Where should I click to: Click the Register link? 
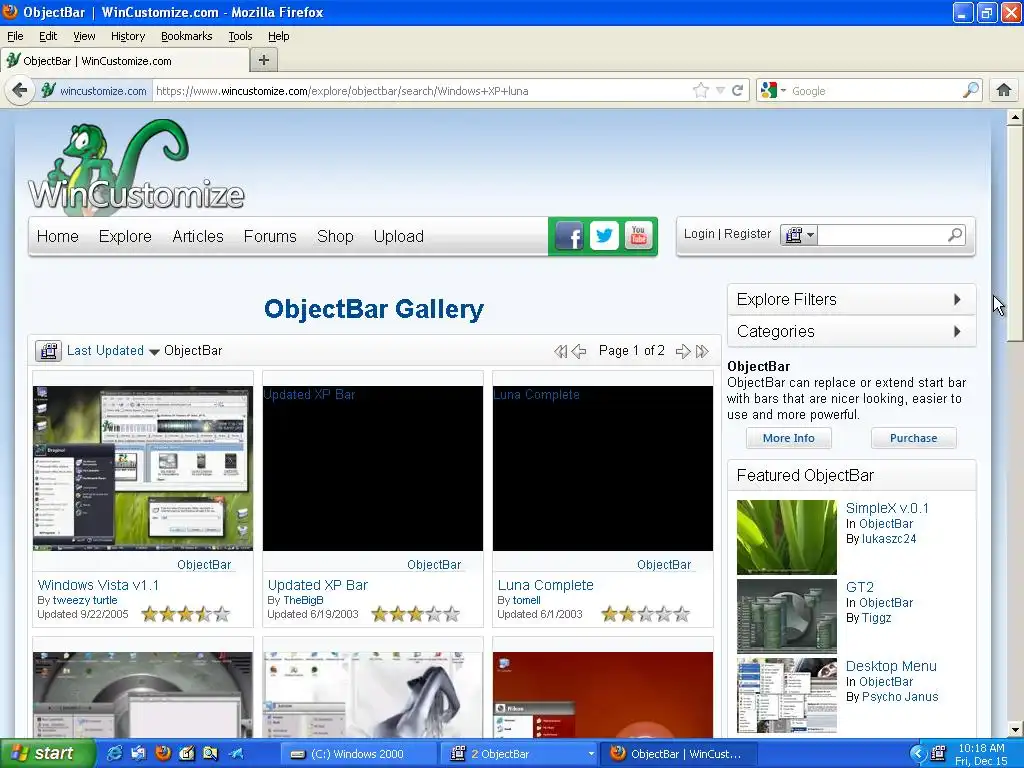point(747,234)
